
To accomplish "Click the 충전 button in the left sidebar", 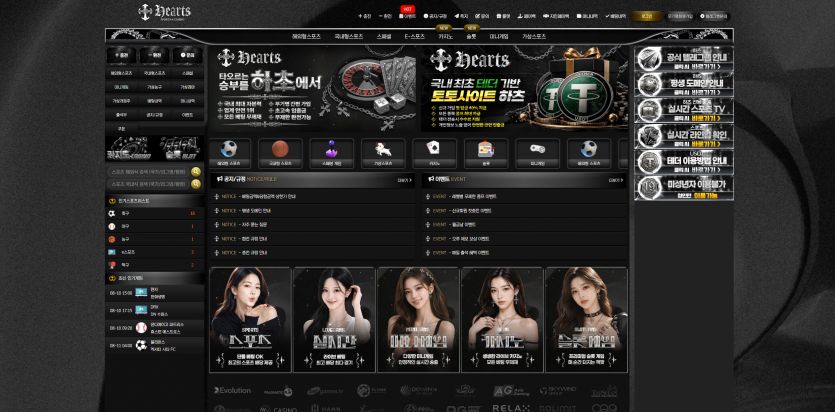I will coord(121,55).
